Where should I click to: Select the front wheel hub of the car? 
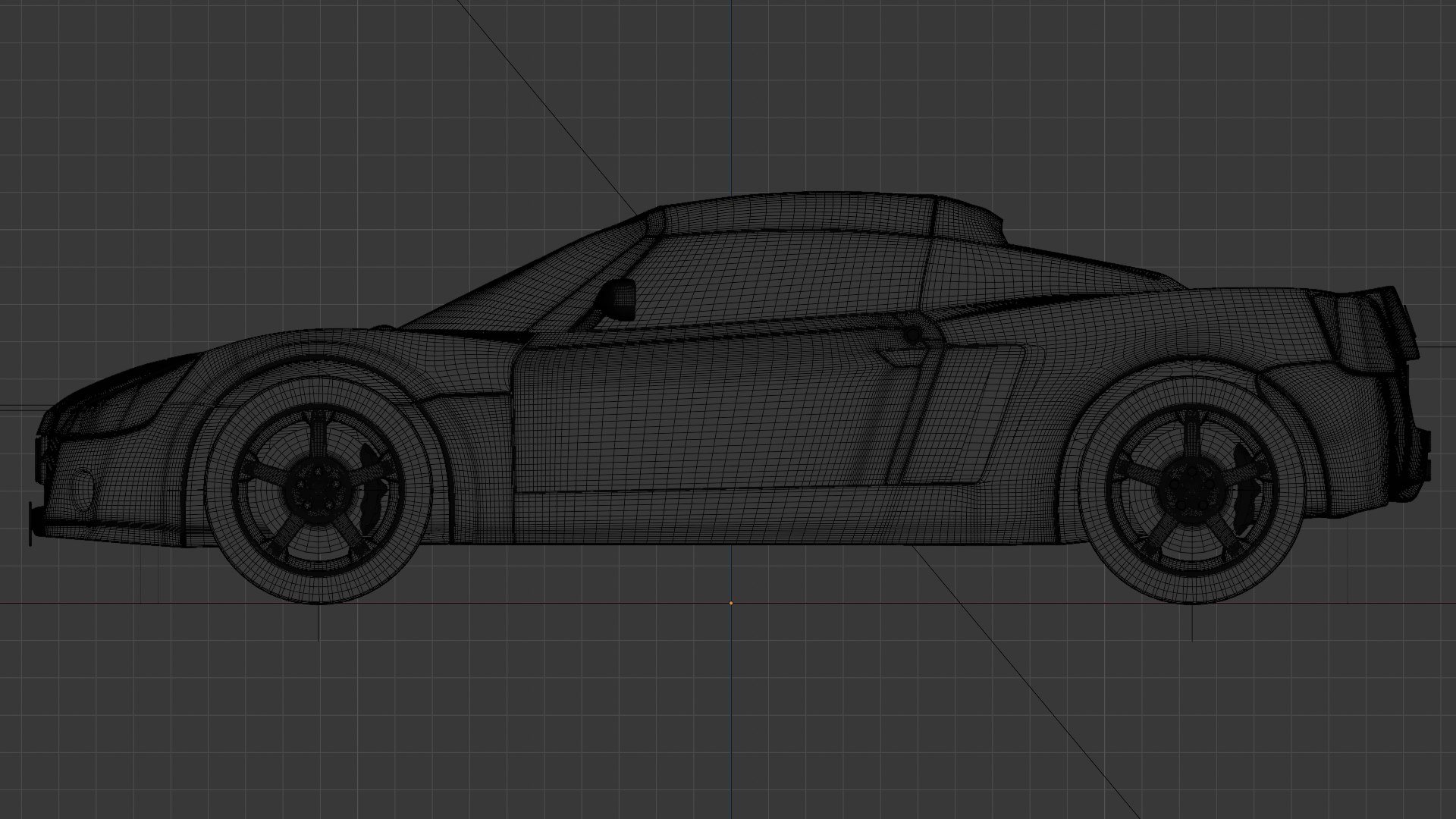(318, 489)
